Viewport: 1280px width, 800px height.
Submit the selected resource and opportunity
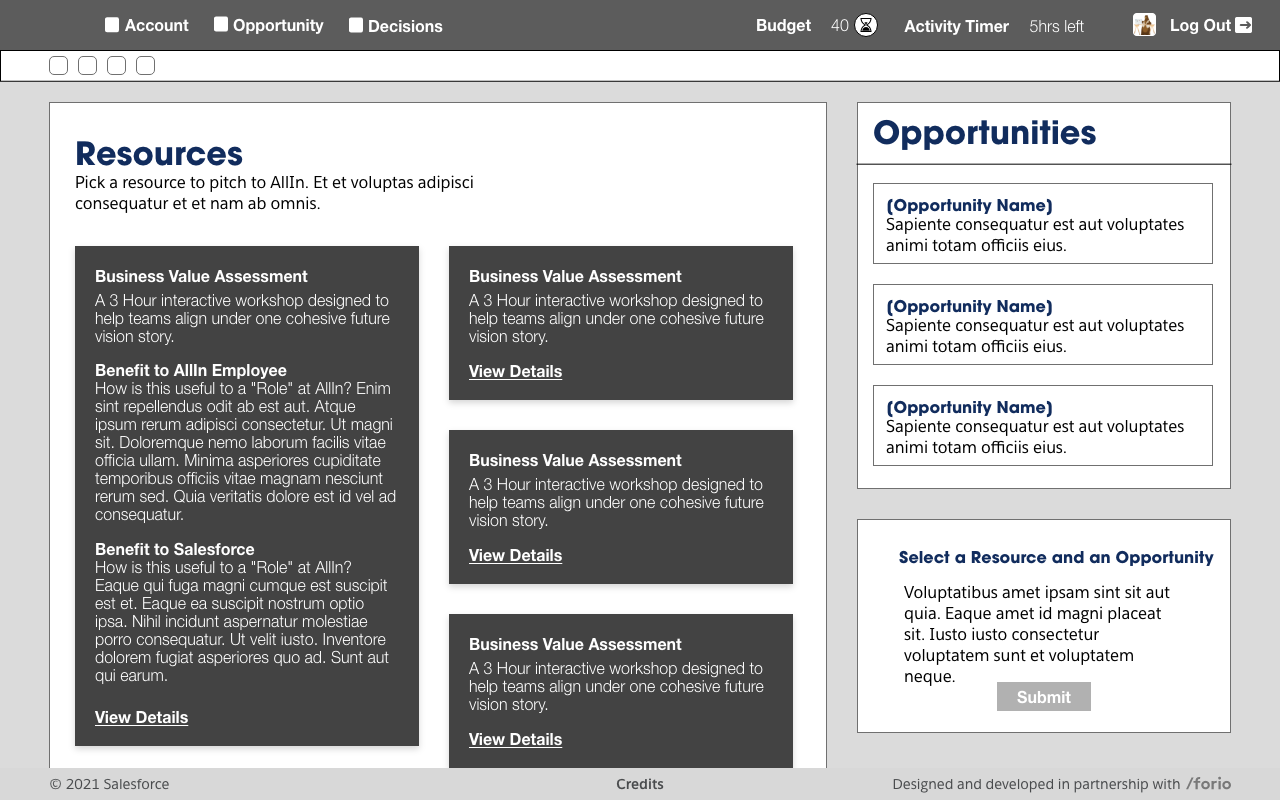[x=1044, y=697]
